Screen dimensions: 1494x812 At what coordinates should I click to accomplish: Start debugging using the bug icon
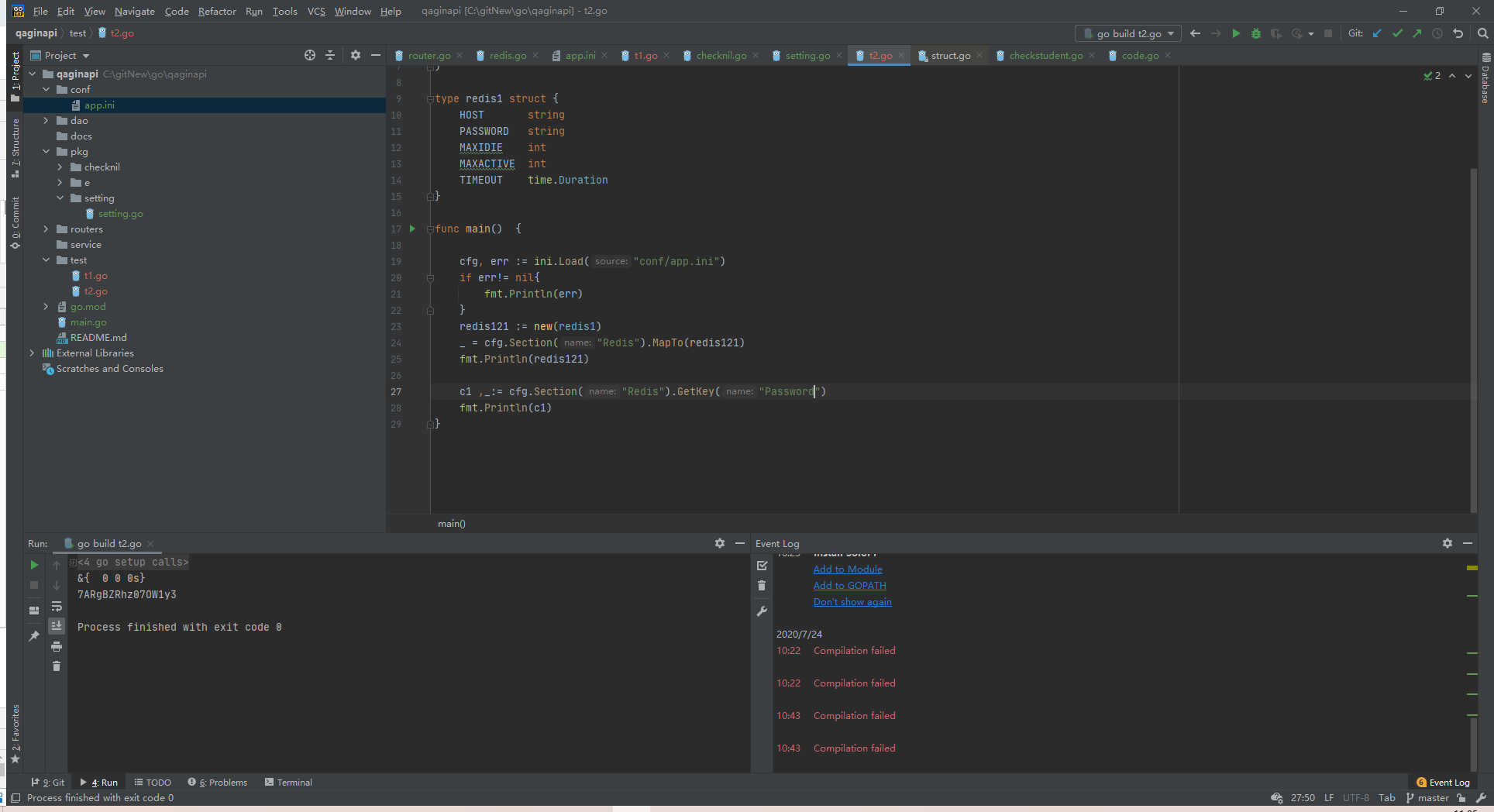[1256, 33]
